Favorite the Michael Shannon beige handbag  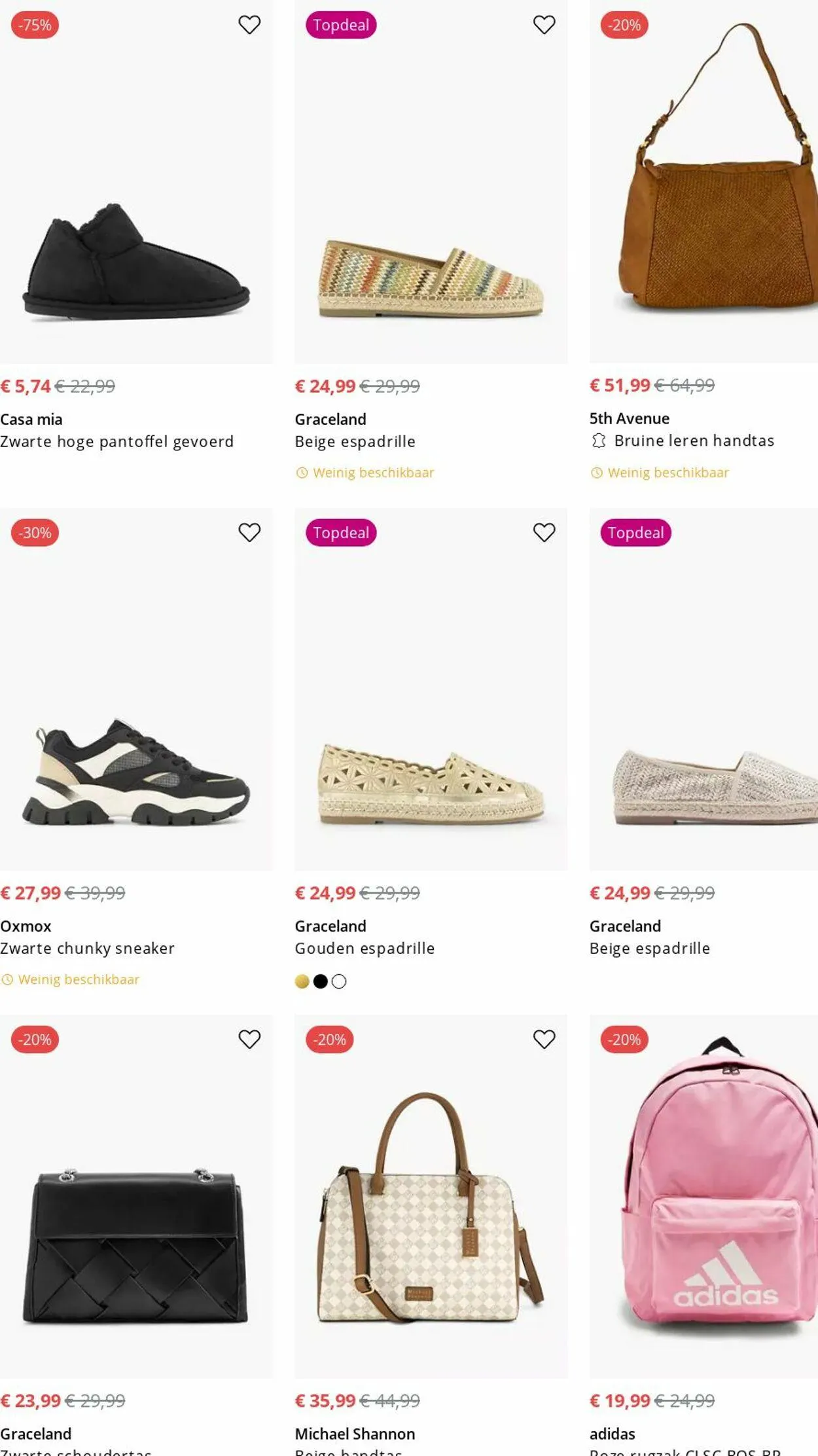[x=544, y=1039]
